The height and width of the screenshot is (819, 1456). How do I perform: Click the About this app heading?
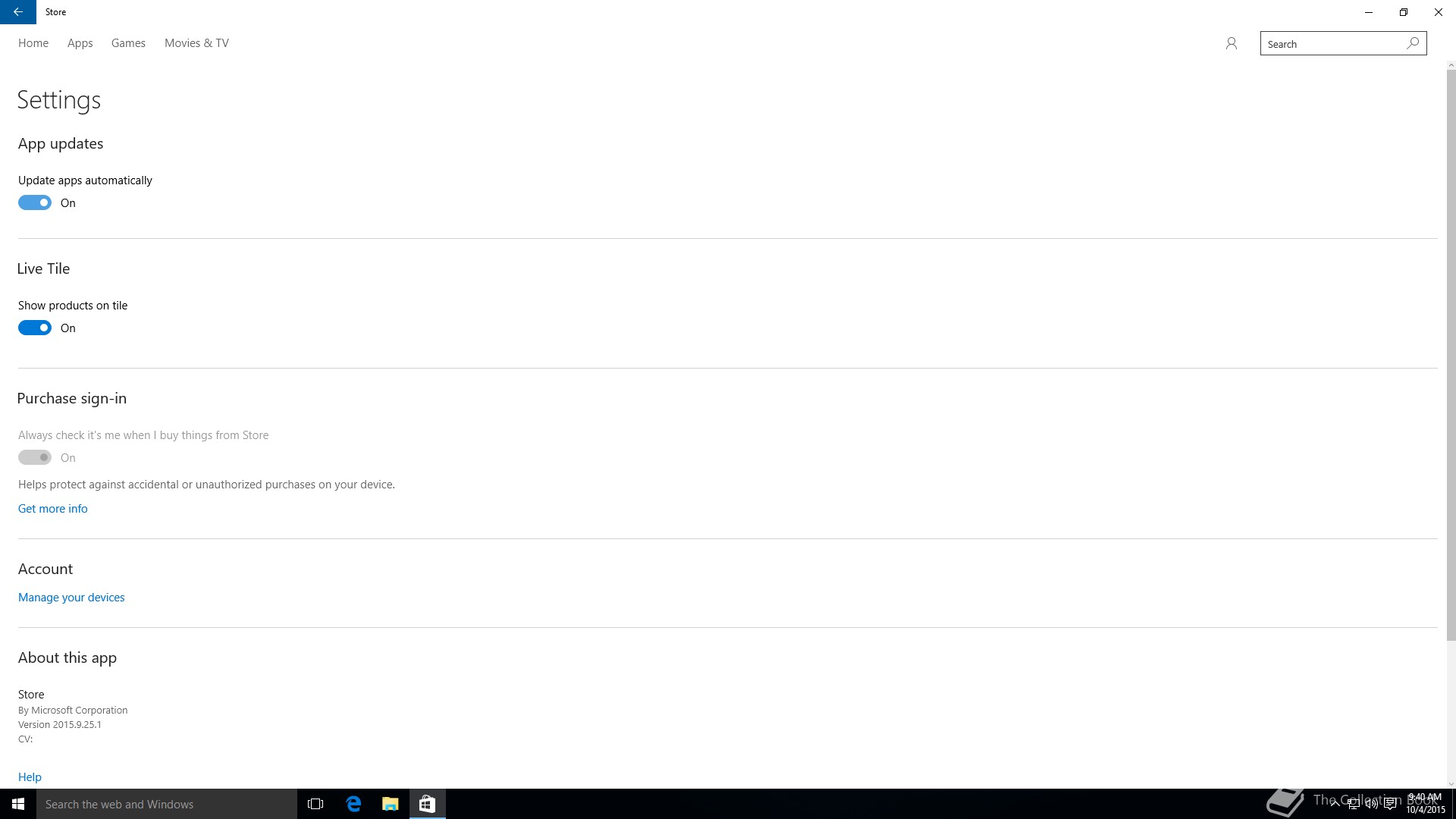point(67,657)
